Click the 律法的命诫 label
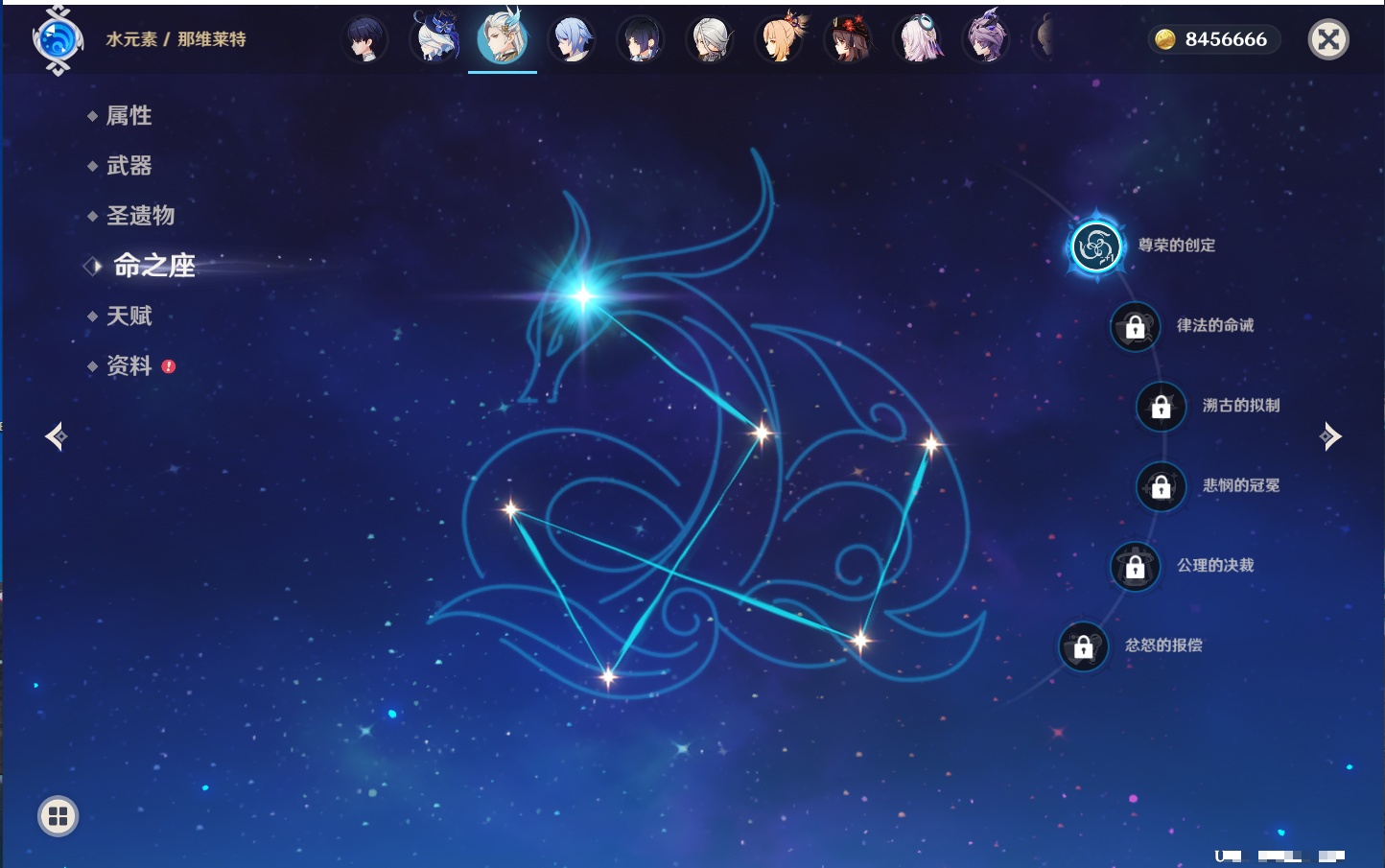The image size is (1385, 868). pos(1215,325)
